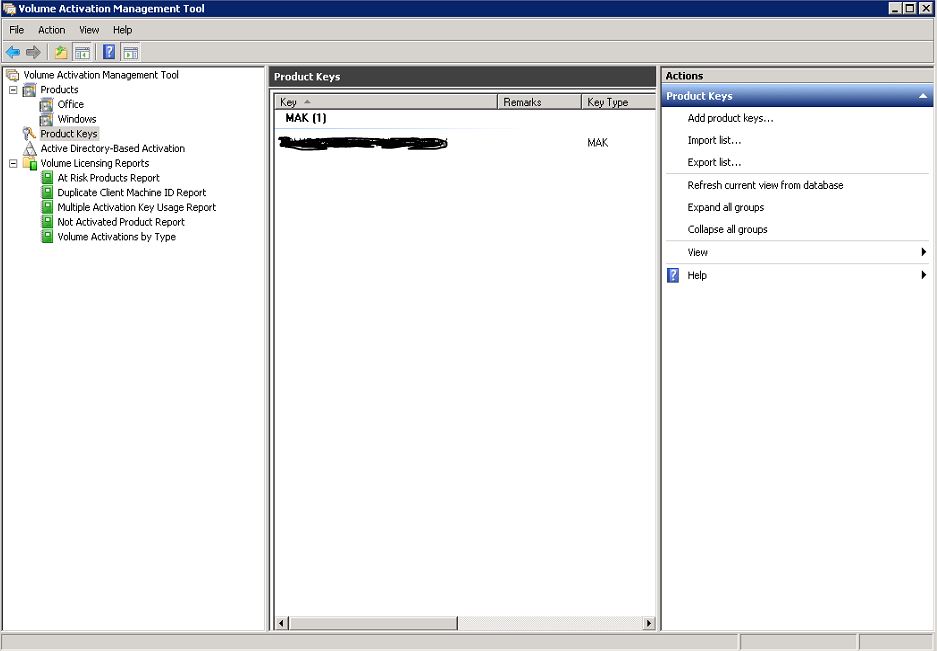Screen dimensions: 937x651
Task: Toggle the Show/Hide Console Tree toolbar icon
Action: [81, 52]
